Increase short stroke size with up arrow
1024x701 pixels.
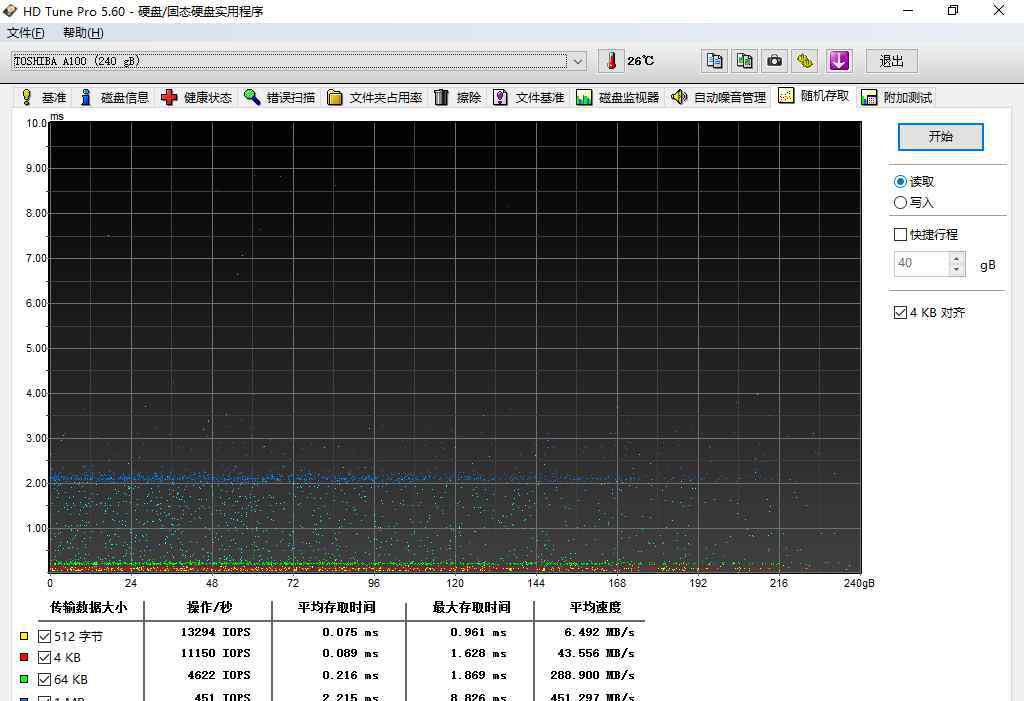coord(957,258)
